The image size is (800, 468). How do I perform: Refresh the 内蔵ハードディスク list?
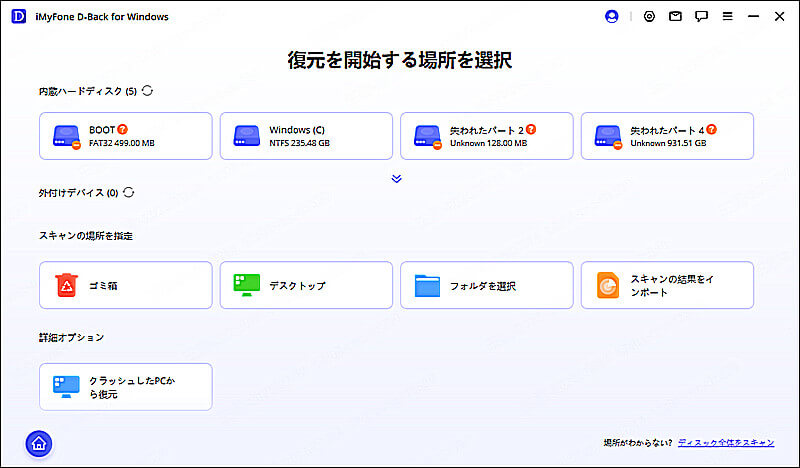tap(148, 91)
